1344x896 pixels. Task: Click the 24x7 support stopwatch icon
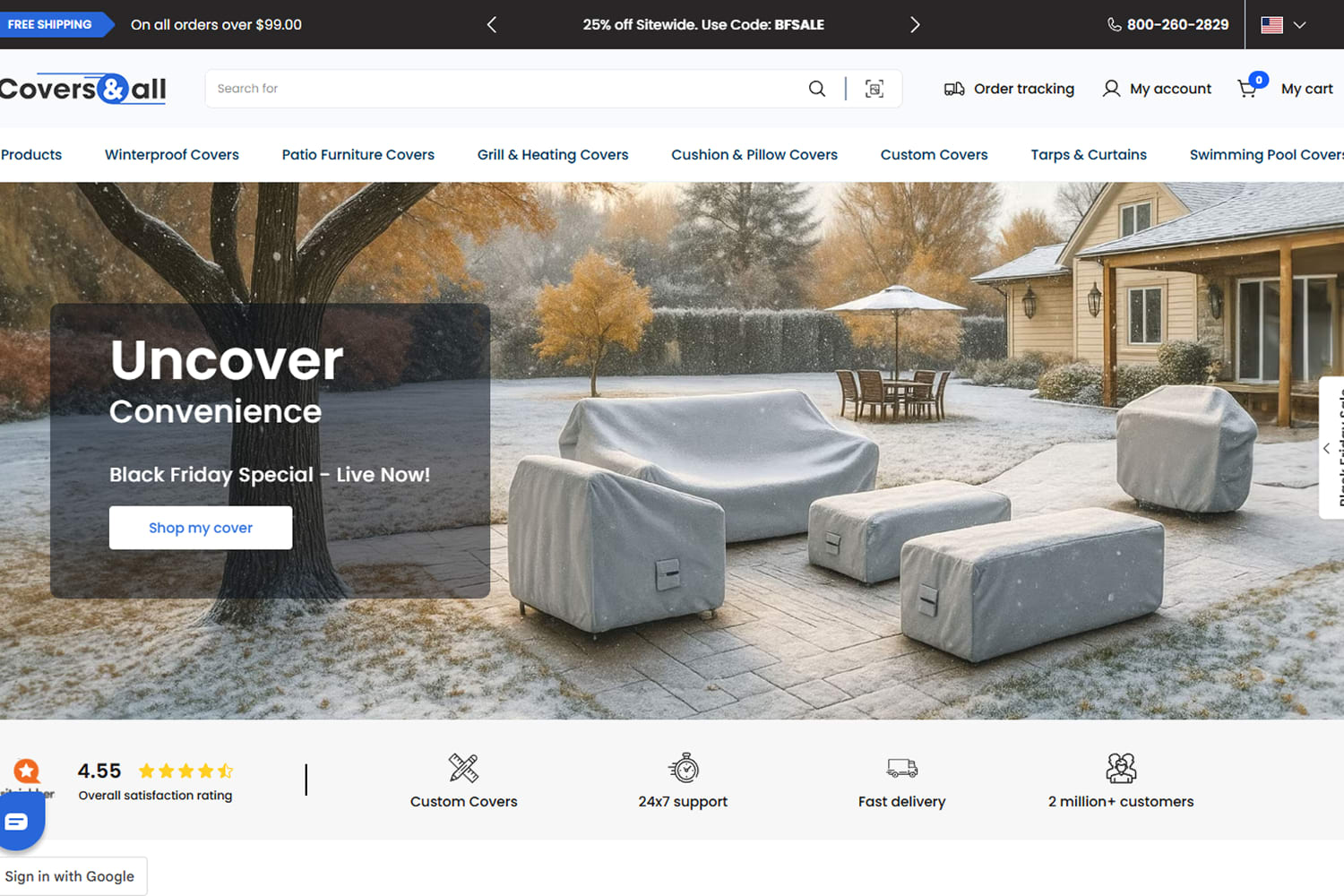[x=684, y=768]
